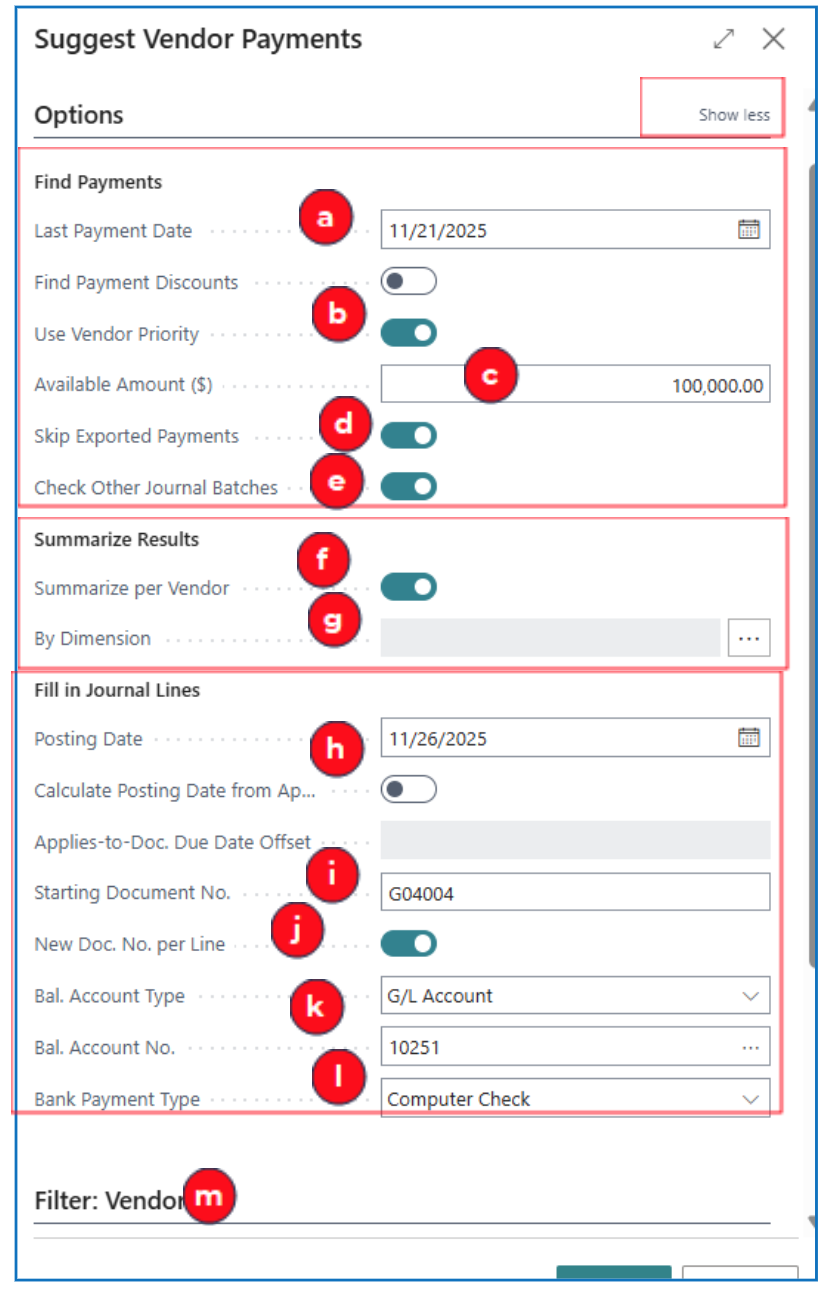Switch off Summarize per Vendor
The width and height of the screenshot is (840, 1292).
coord(408,587)
